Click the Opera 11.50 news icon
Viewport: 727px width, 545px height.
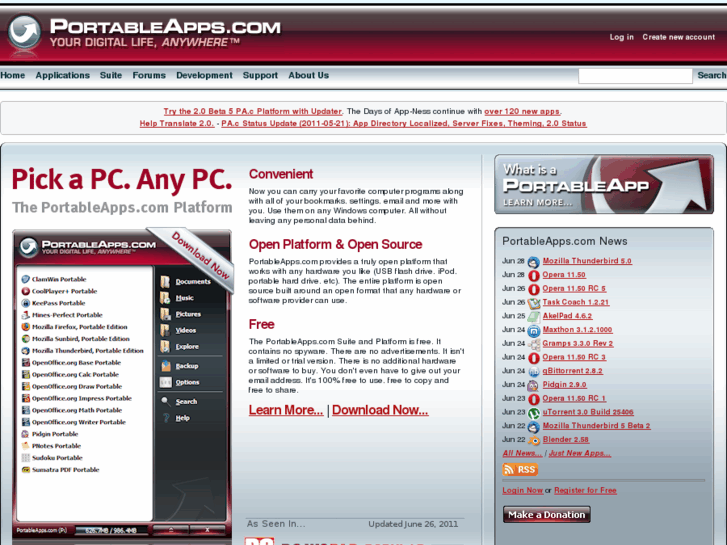click(x=534, y=276)
